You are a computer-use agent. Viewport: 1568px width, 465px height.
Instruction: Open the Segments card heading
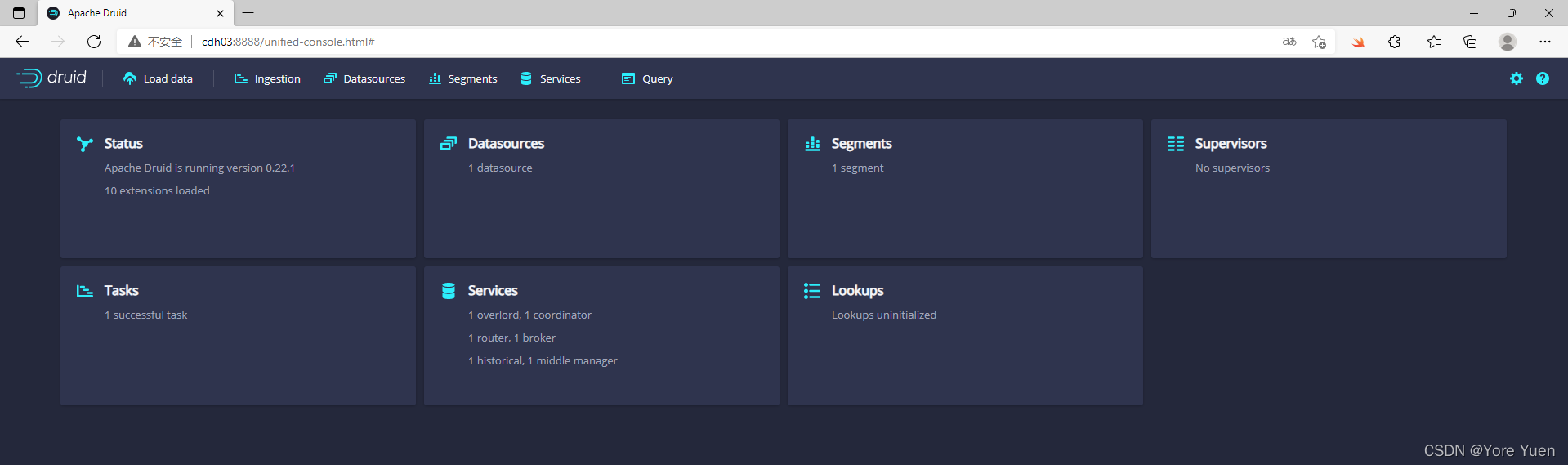click(861, 143)
